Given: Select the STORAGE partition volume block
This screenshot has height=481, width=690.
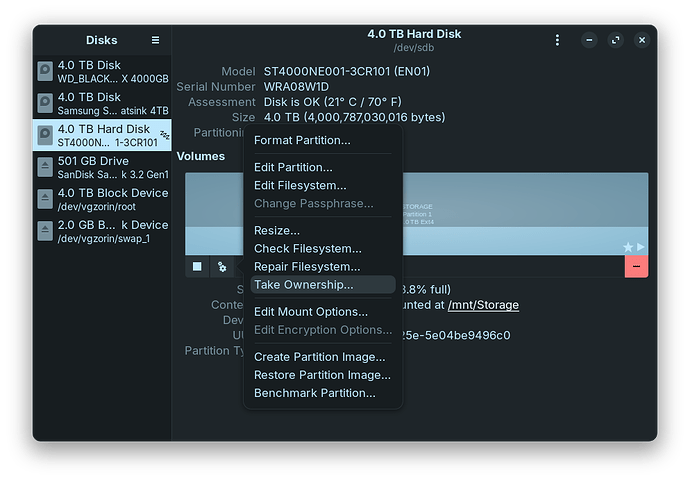Looking at the screenshot, I should click(x=520, y=212).
